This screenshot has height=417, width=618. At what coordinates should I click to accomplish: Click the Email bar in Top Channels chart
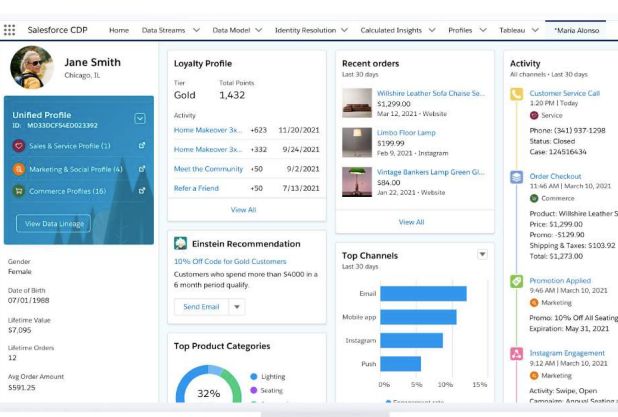pos(423,294)
